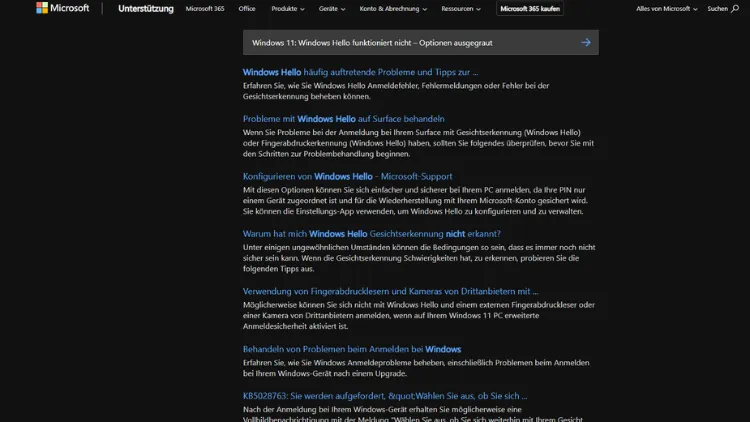Open the KB5028763 result link
This screenshot has height=422, width=750.
(x=385, y=396)
